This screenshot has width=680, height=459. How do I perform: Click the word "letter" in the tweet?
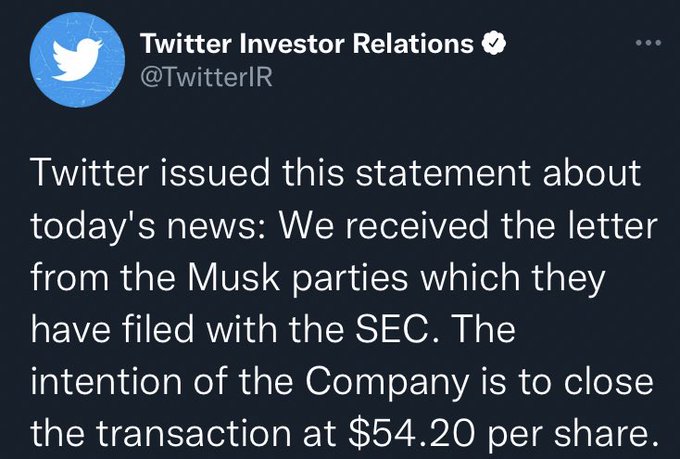tap(613, 225)
